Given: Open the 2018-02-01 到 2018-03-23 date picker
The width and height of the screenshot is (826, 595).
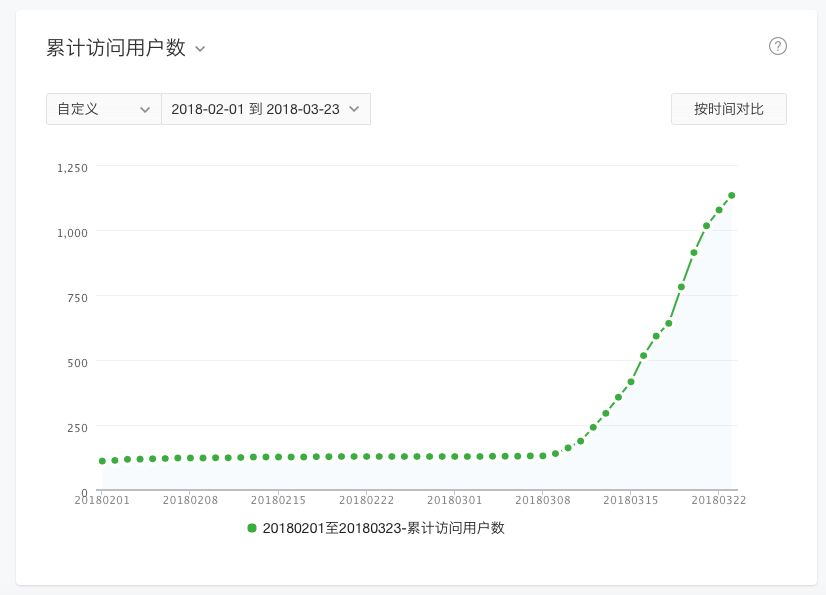Looking at the screenshot, I should [266, 109].
